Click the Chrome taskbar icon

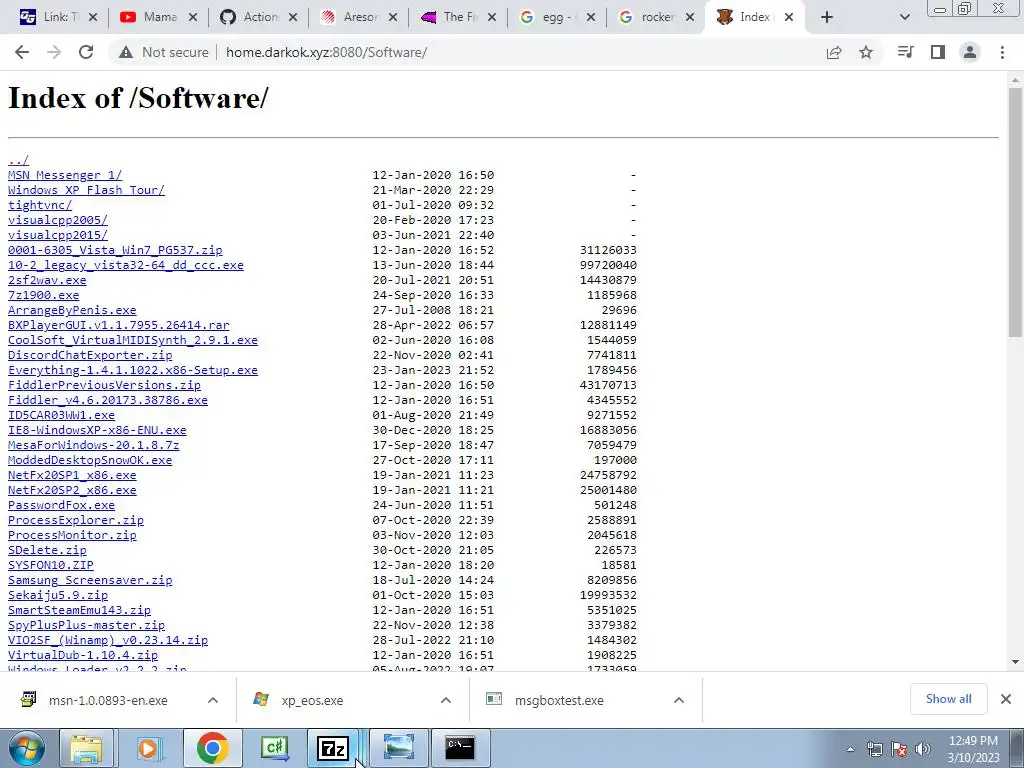coord(212,748)
